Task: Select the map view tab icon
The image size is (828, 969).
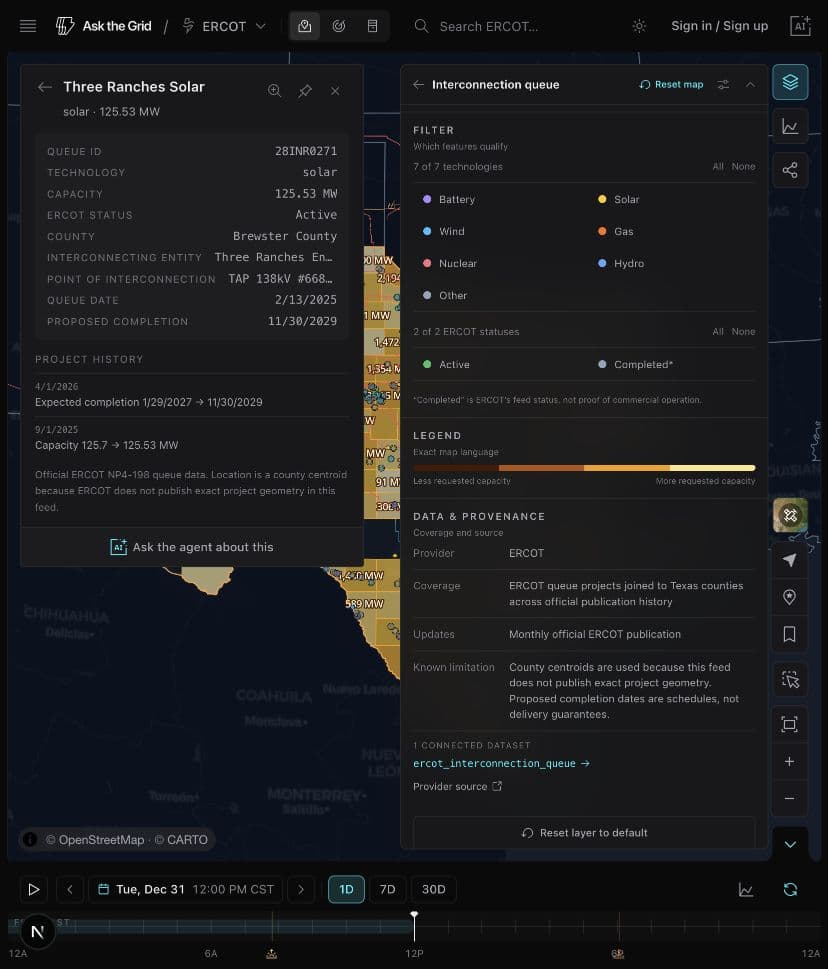Action: (x=305, y=26)
